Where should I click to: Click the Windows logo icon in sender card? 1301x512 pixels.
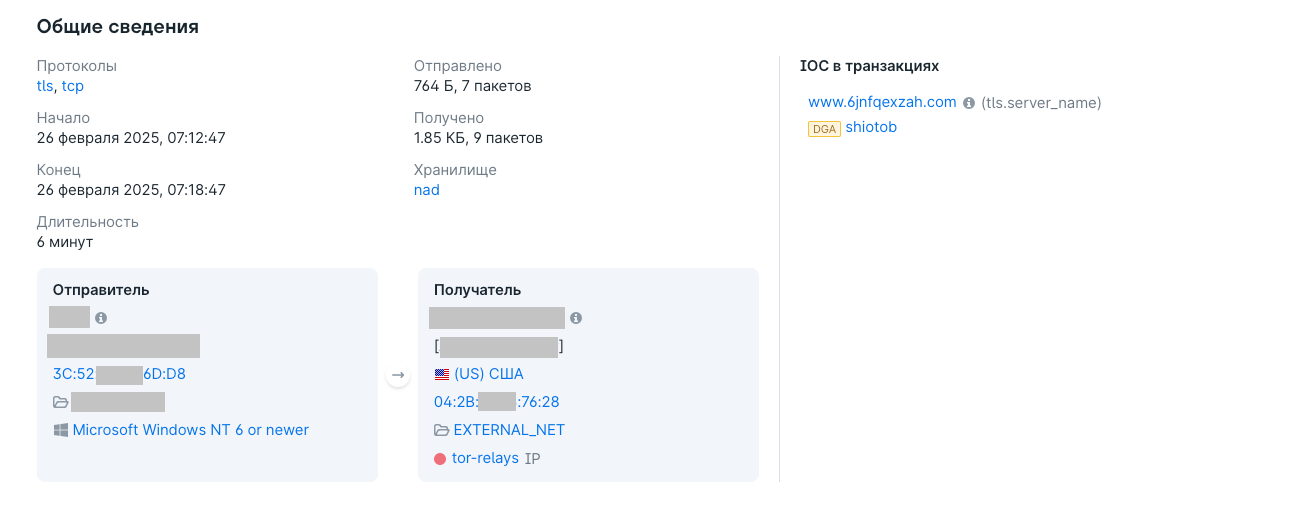[61, 430]
